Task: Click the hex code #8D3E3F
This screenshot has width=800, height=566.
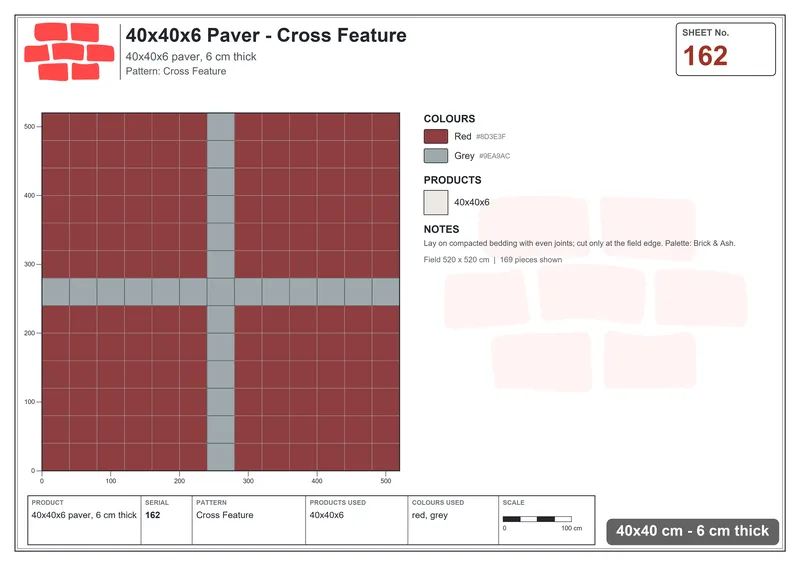Action: point(491,137)
